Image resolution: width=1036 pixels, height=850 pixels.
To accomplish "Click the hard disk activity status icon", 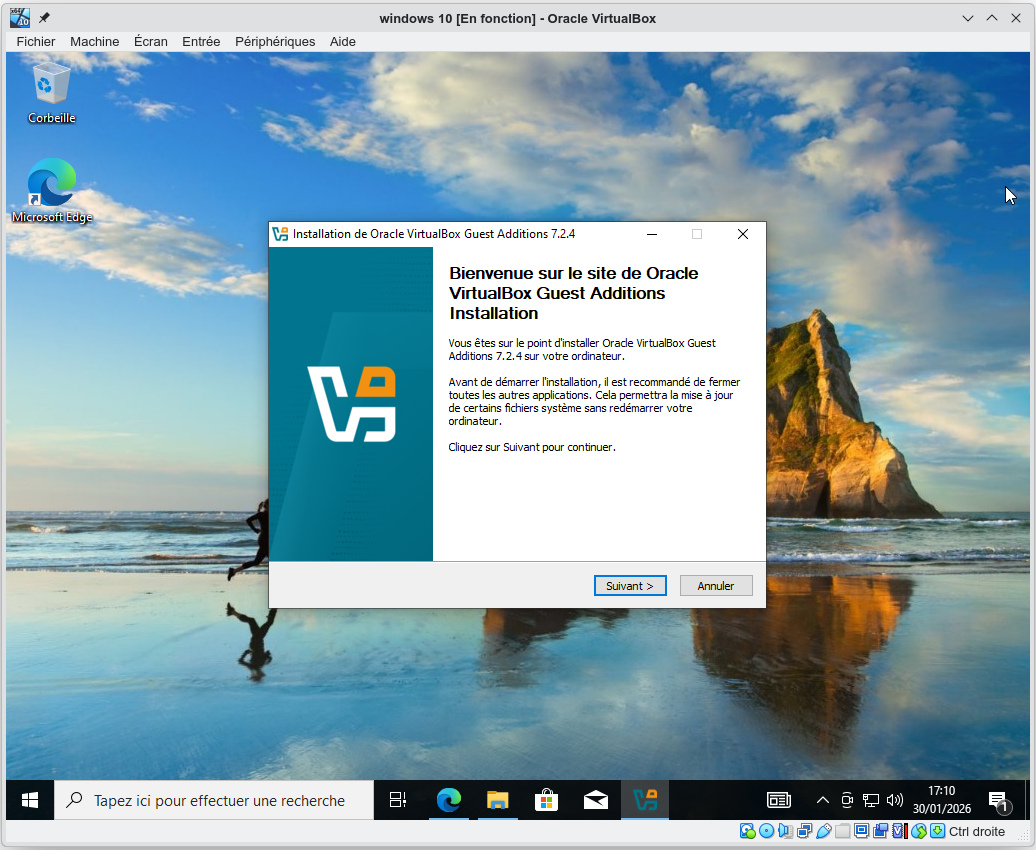I will 747,831.
